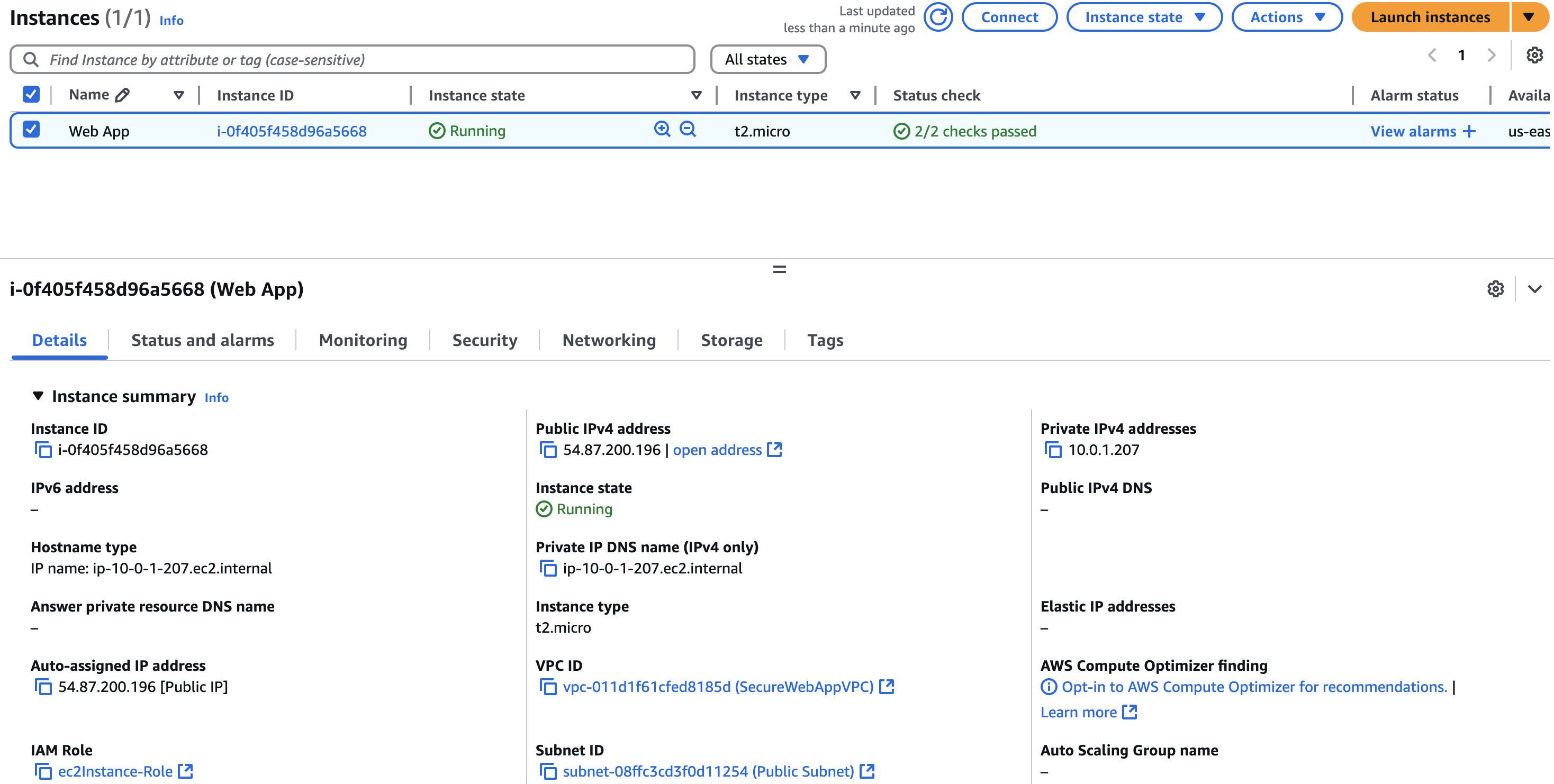Image resolution: width=1554 pixels, height=784 pixels.
Task: Open the Actions dropdown
Action: (1286, 17)
